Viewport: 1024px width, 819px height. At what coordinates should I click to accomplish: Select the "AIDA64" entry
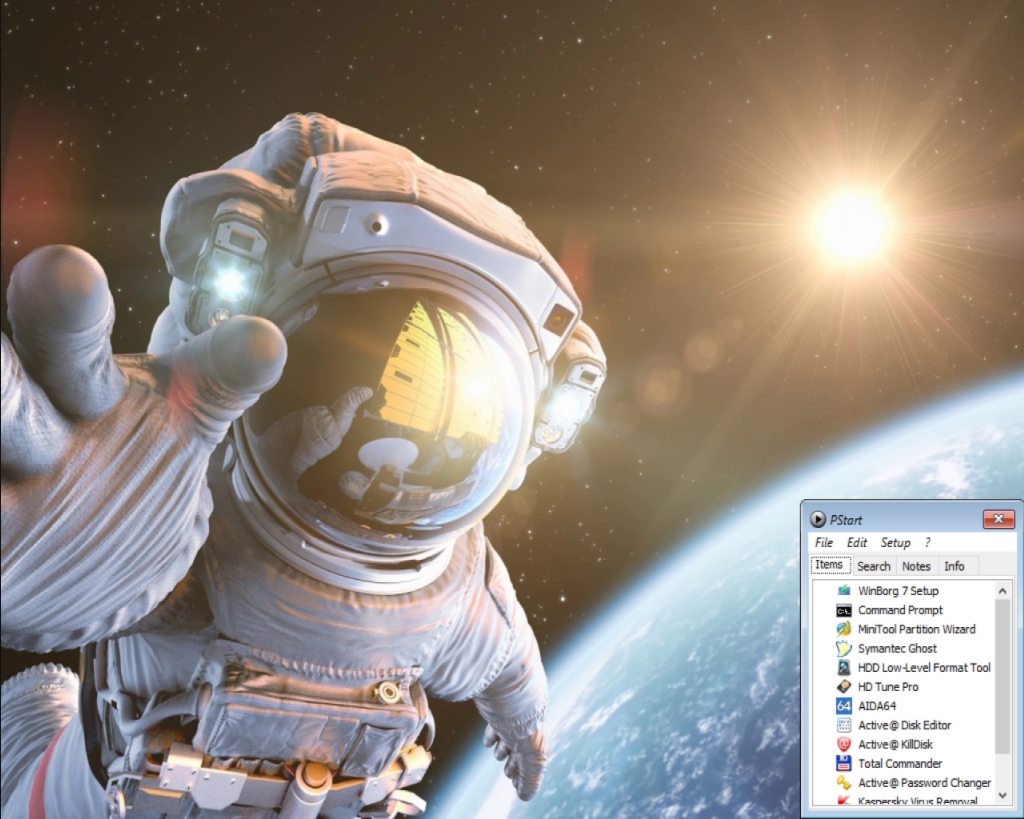[877, 705]
